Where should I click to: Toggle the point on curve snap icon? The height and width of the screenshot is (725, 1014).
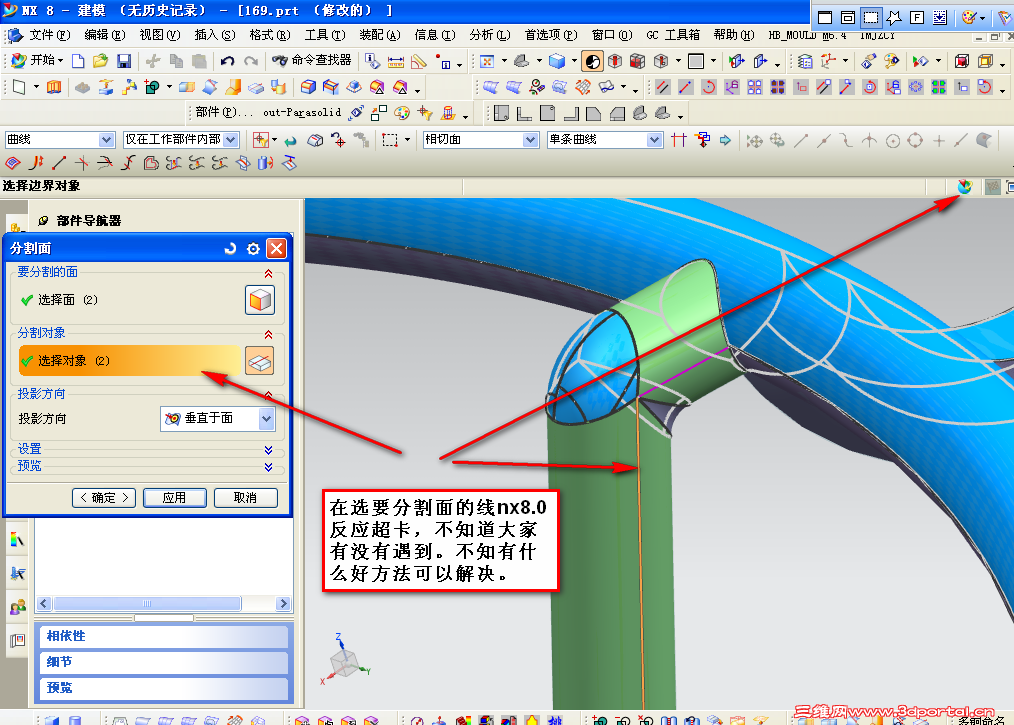961,140
